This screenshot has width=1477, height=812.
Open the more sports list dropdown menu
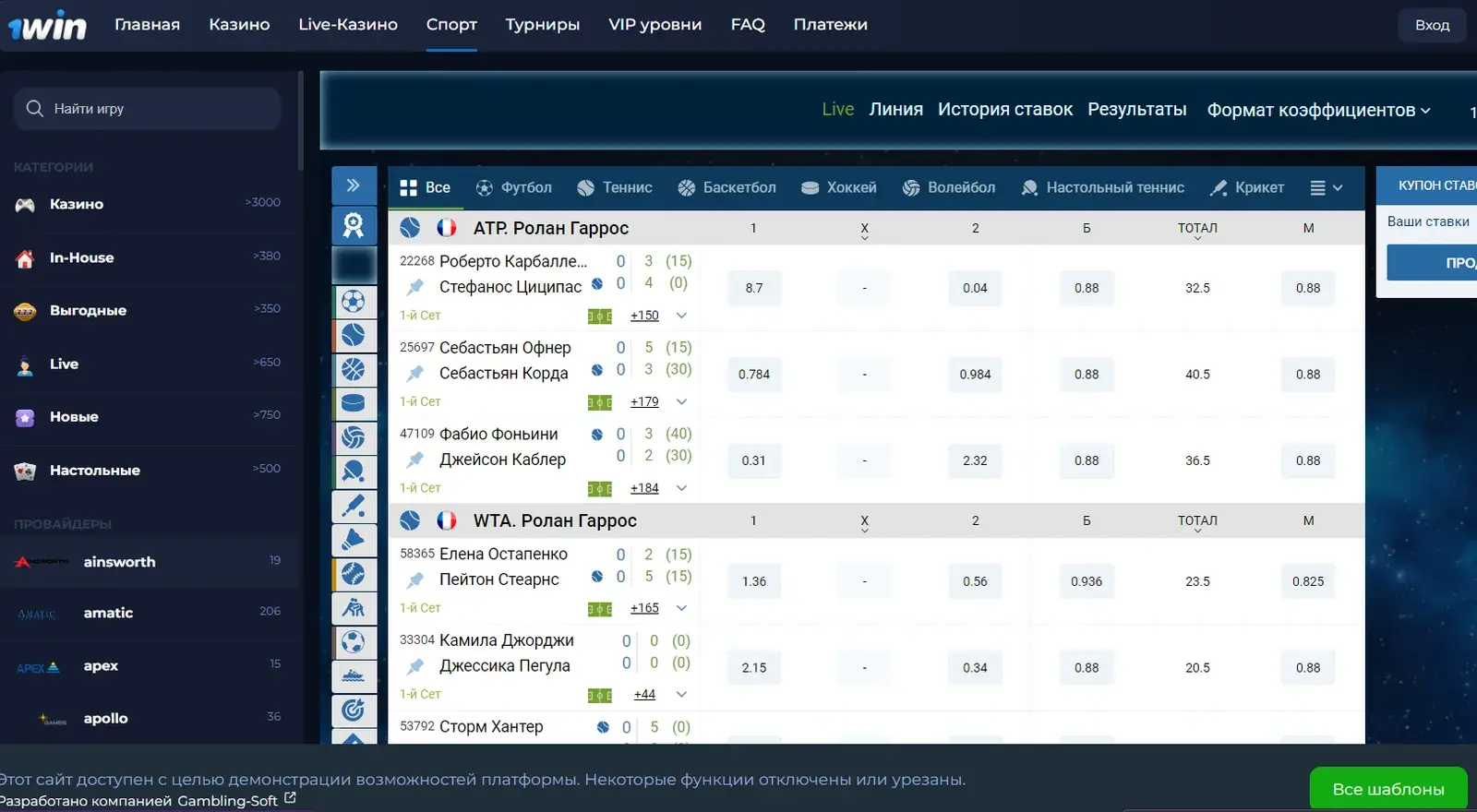1327,187
